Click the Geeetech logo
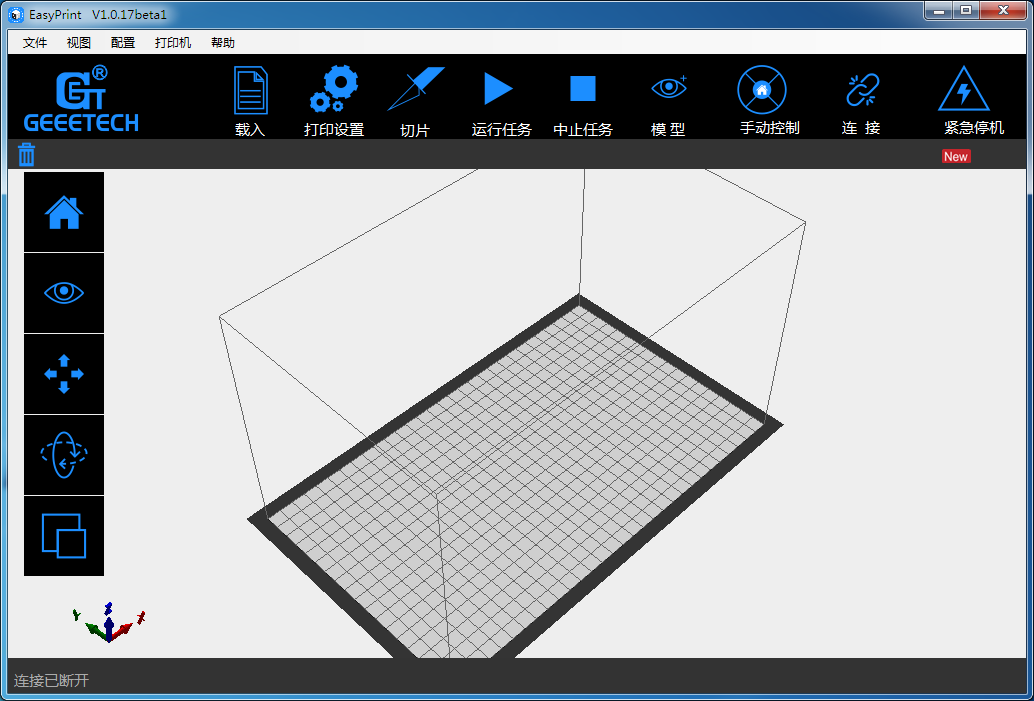This screenshot has width=1034, height=701. 81,99
